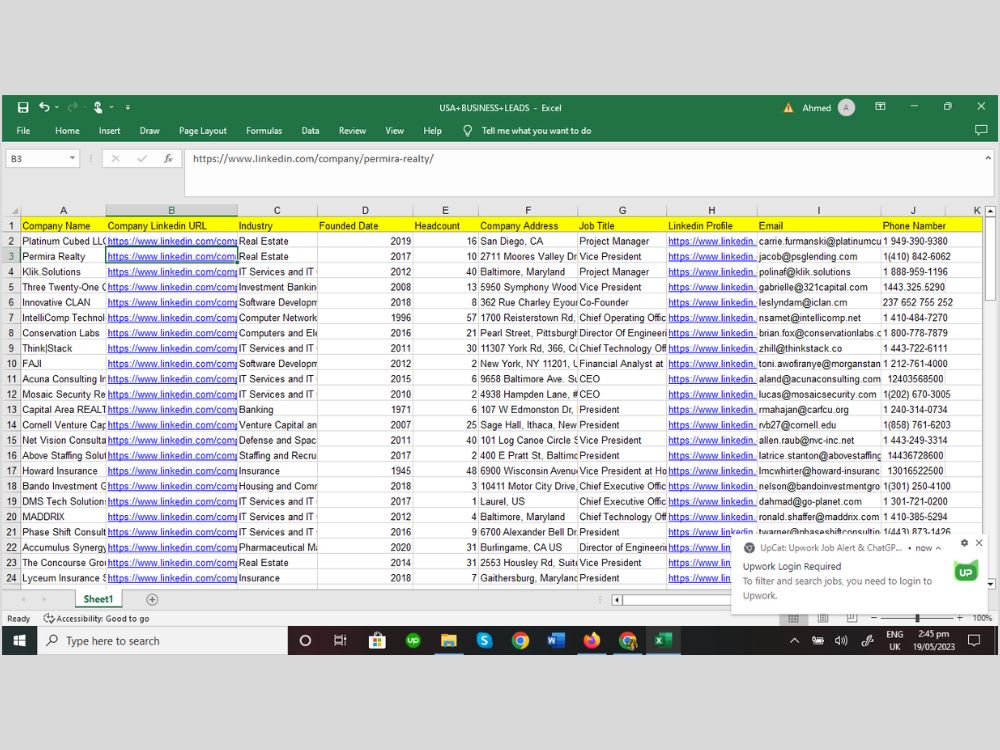The width and height of the screenshot is (1000, 750).
Task: Toggle Touch/Mouse mode icon
Action: (98, 107)
